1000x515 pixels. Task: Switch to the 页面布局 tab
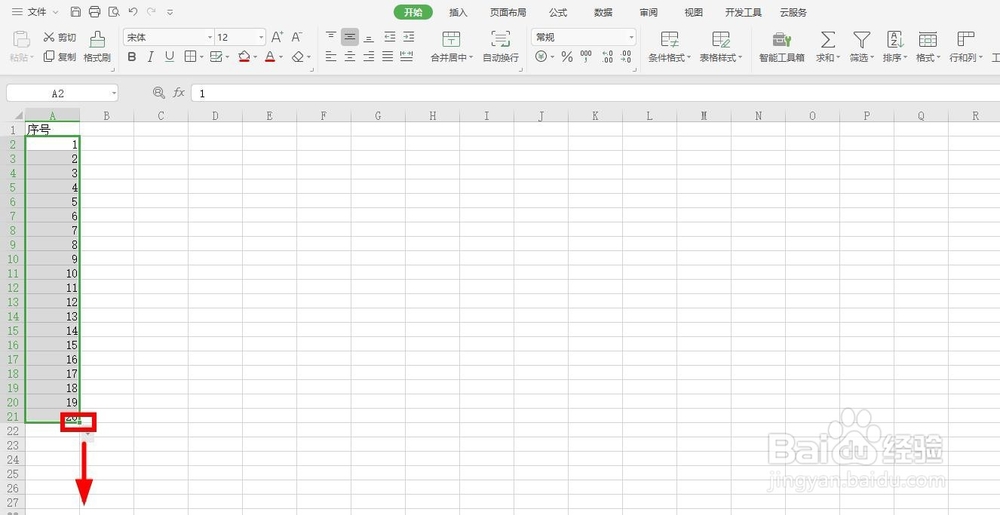tap(508, 12)
